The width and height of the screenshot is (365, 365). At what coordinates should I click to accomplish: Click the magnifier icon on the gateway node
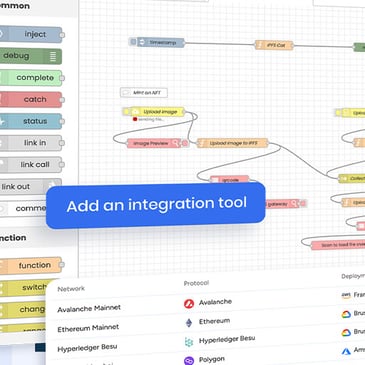point(294,203)
